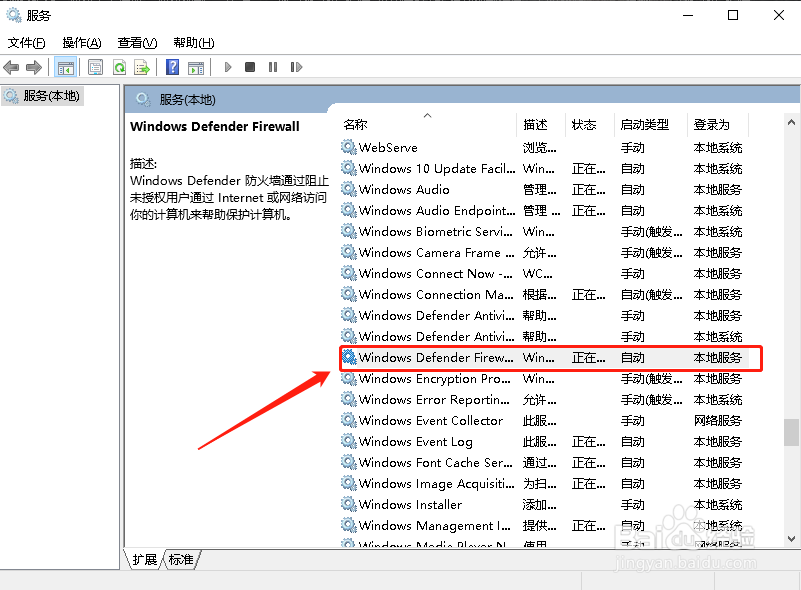Click the Forward navigation arrow
The height and width of the screenshot is (590, 801).
pyautogui.click(x=33, y=67)
